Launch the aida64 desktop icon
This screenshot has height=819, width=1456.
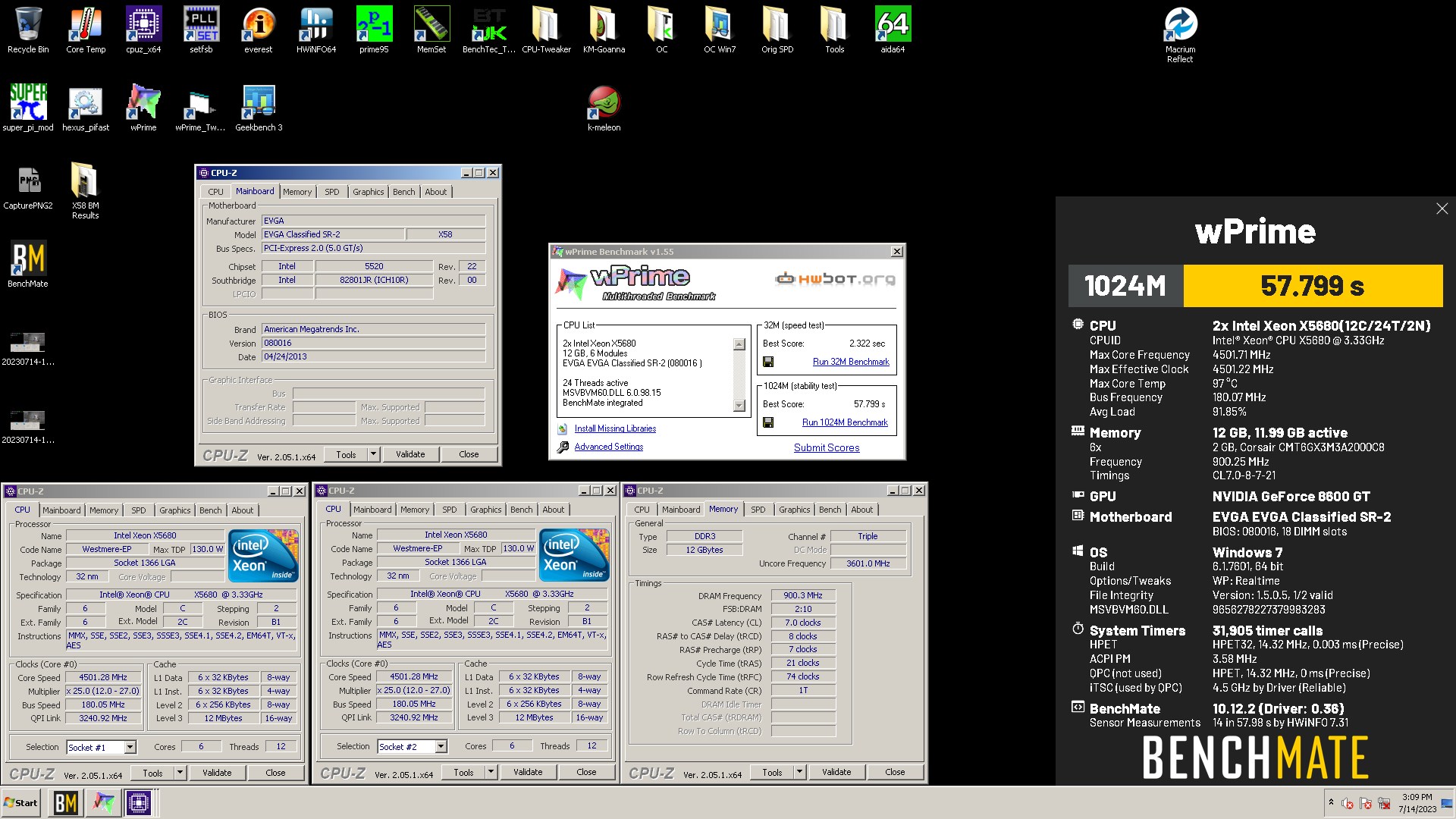coord(893,30)
